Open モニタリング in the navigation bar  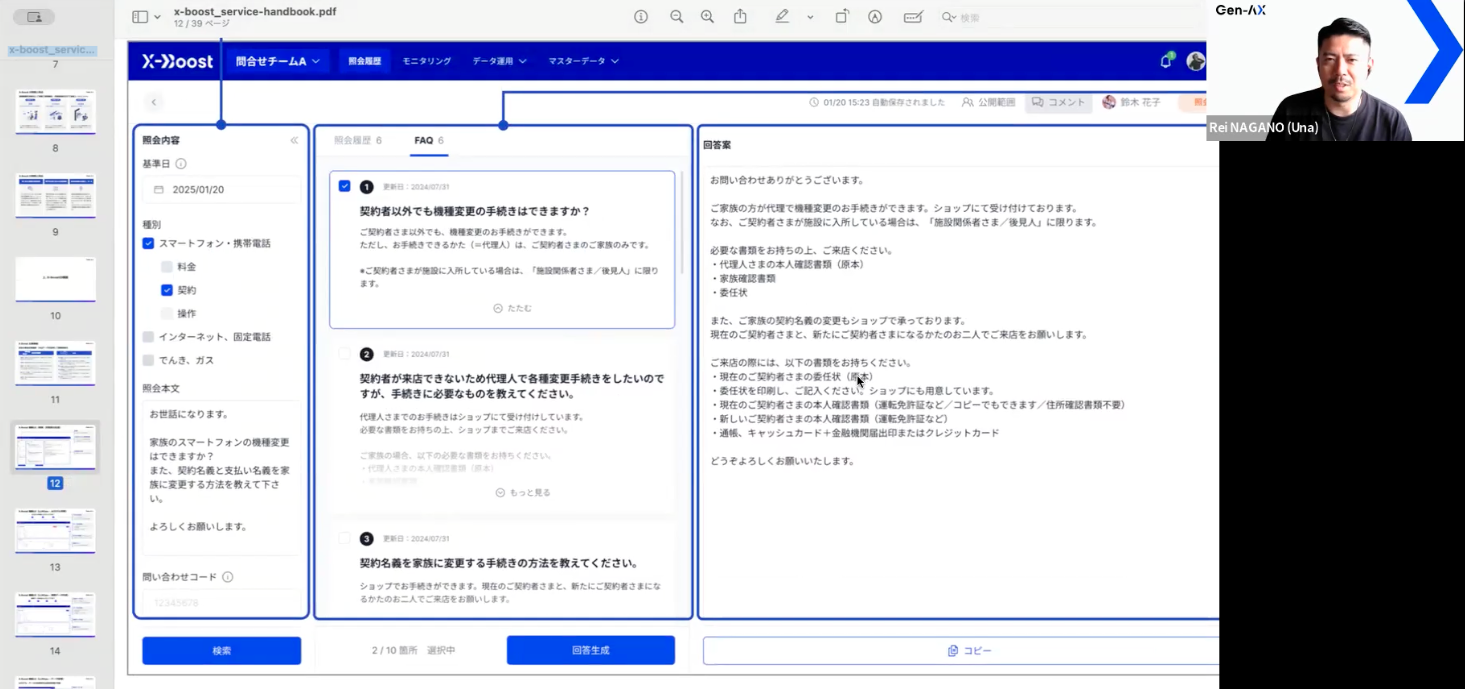pyautogui.click(x=427, y=61)
